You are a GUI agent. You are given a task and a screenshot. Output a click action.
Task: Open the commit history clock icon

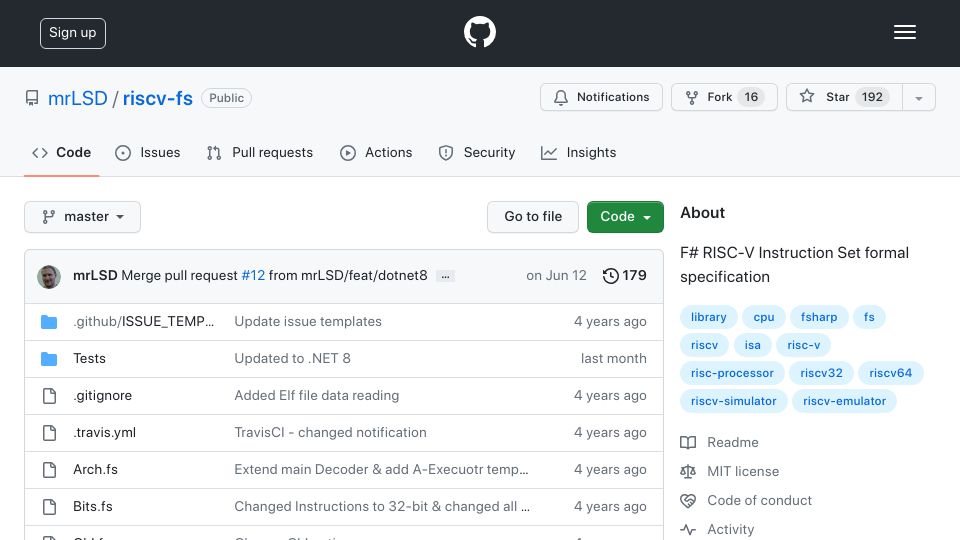pyautogui.click(x=610, y=276)
